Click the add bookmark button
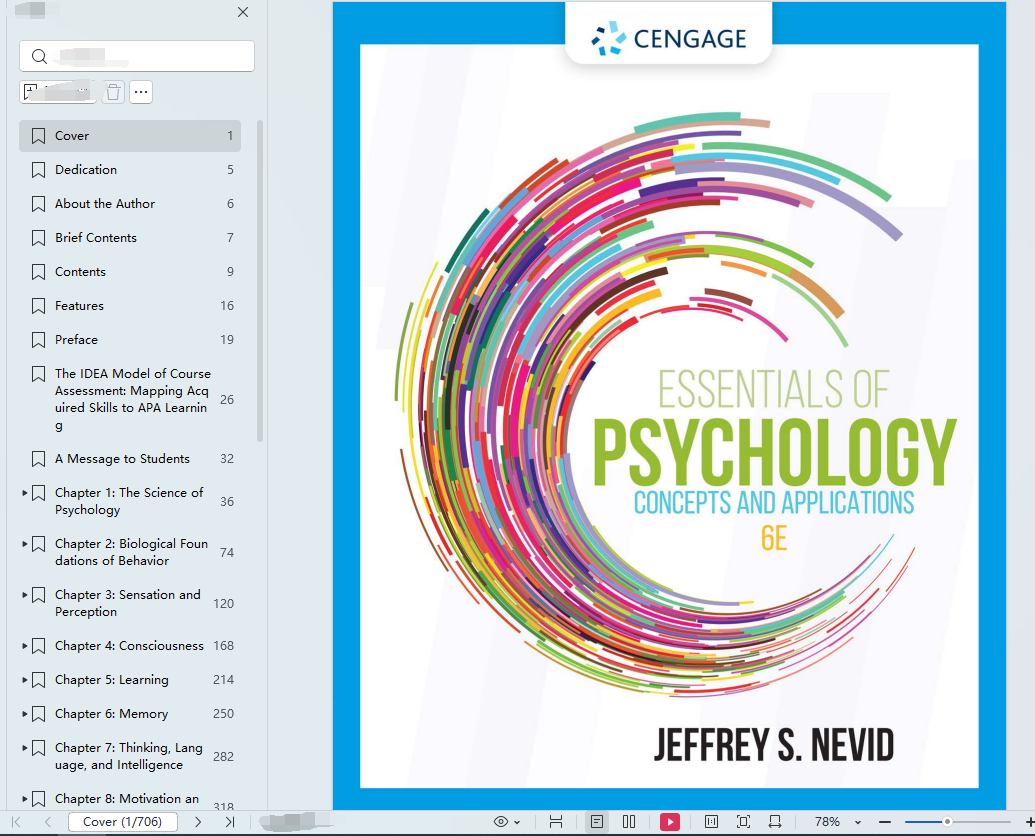This screenshot has width=1035, height=836. 57,92
